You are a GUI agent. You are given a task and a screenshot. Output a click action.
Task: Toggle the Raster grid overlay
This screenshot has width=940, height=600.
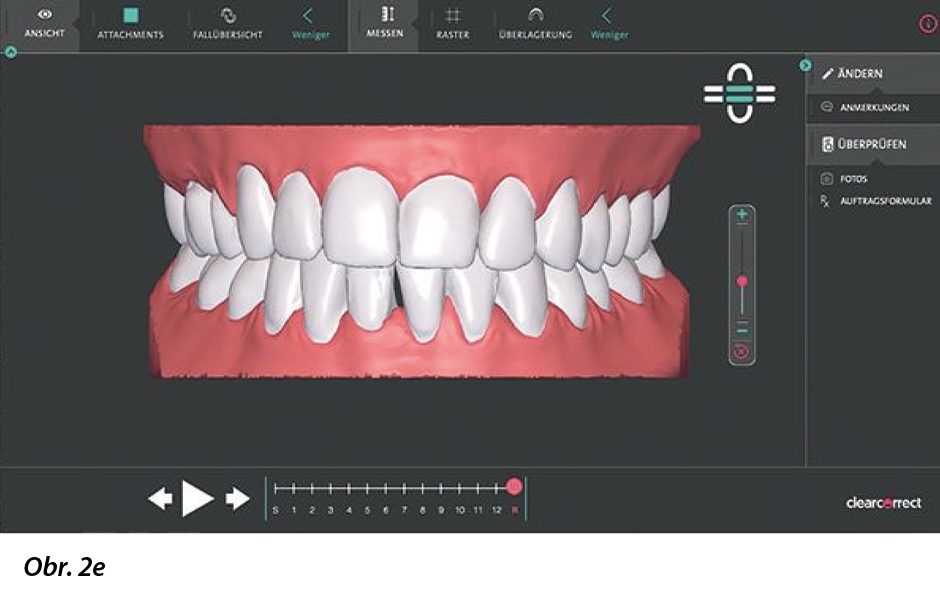click(x=452, y=23)
